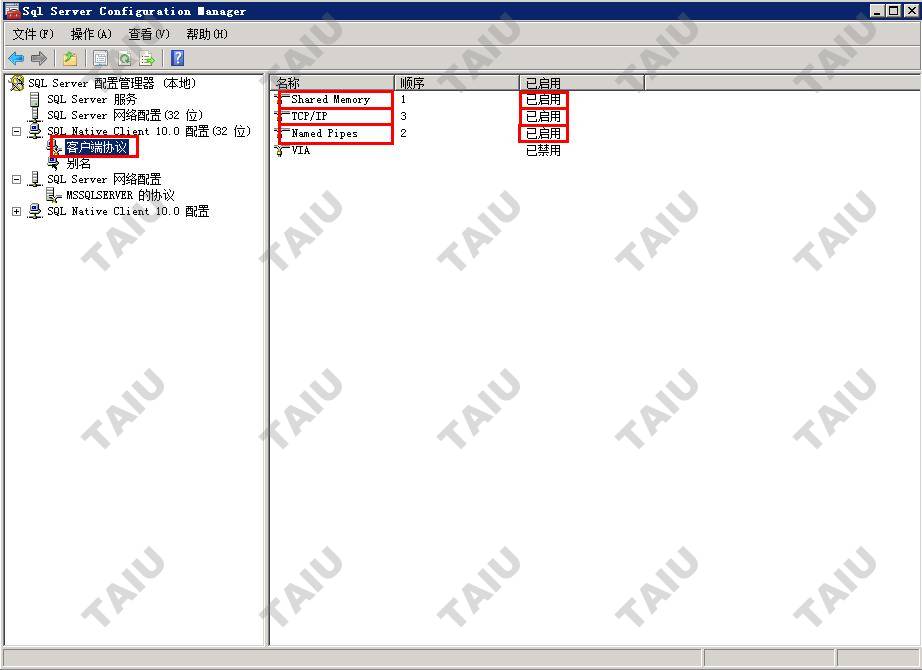Viewport: 922px width, 670px height.
Task: Open the 文件(F) menu
Action: point(33,34)
